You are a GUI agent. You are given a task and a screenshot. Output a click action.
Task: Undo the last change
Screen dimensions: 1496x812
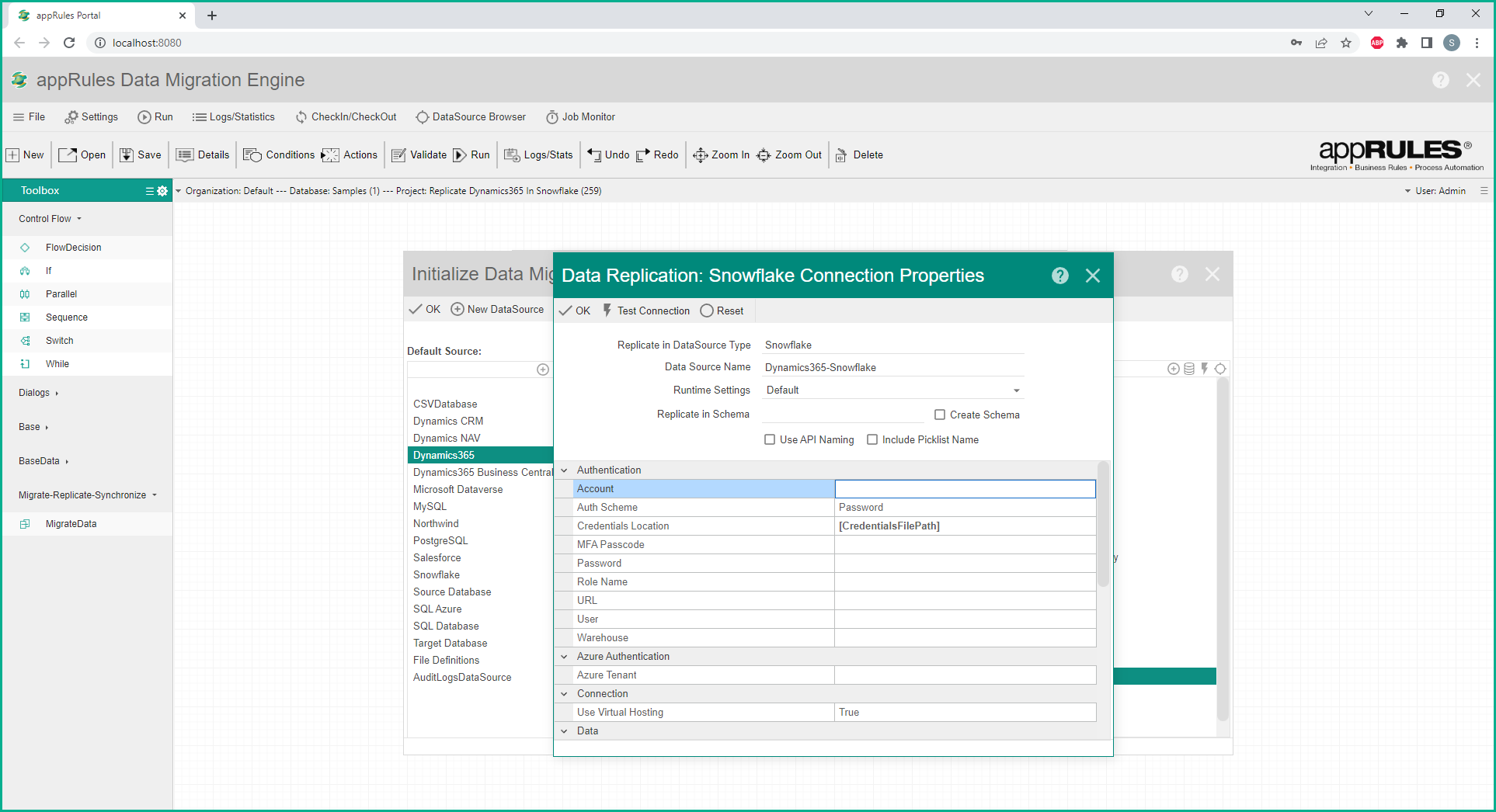pyautogui.click(x=608, y=155)
